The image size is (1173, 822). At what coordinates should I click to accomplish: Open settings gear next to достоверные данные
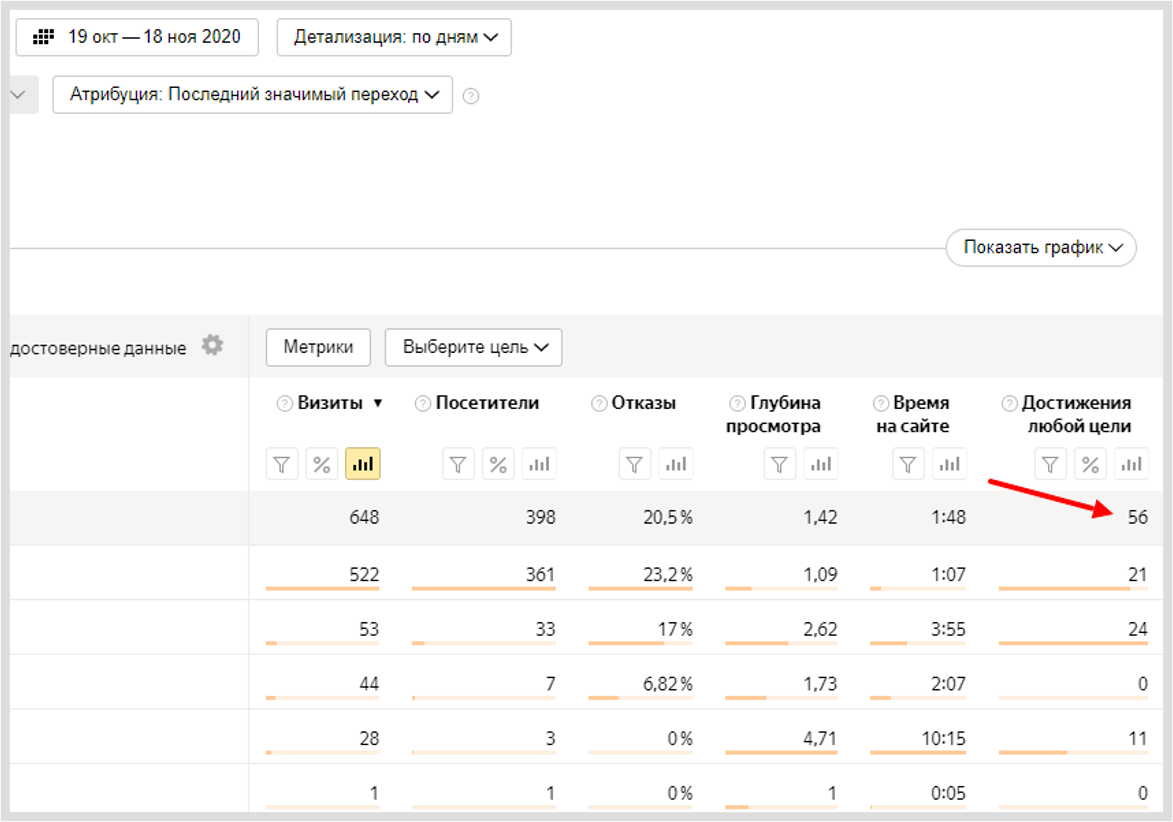212,346
